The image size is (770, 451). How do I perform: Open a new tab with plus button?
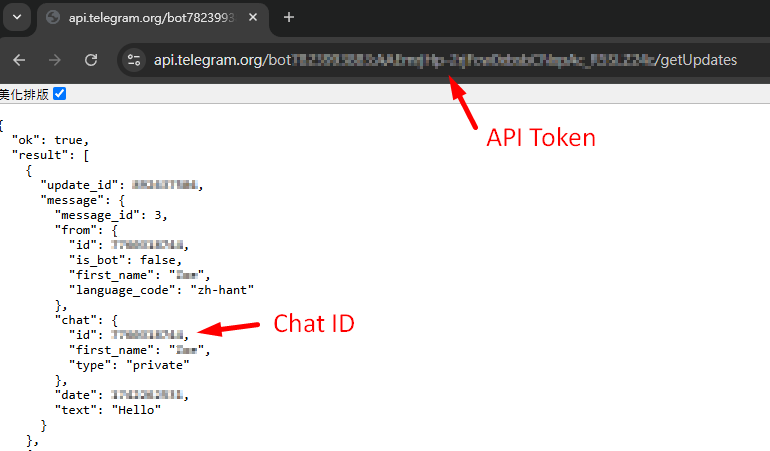pos(289,18)
